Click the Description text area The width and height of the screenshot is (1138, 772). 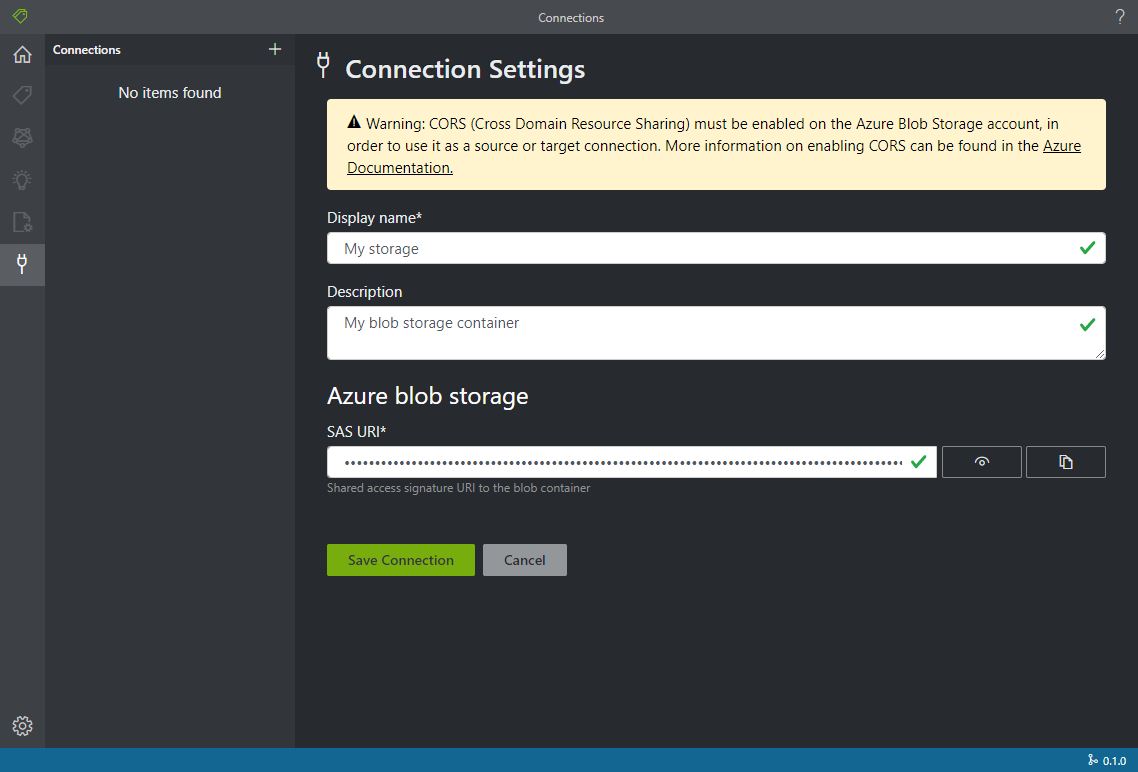click(x=716, y=333)
